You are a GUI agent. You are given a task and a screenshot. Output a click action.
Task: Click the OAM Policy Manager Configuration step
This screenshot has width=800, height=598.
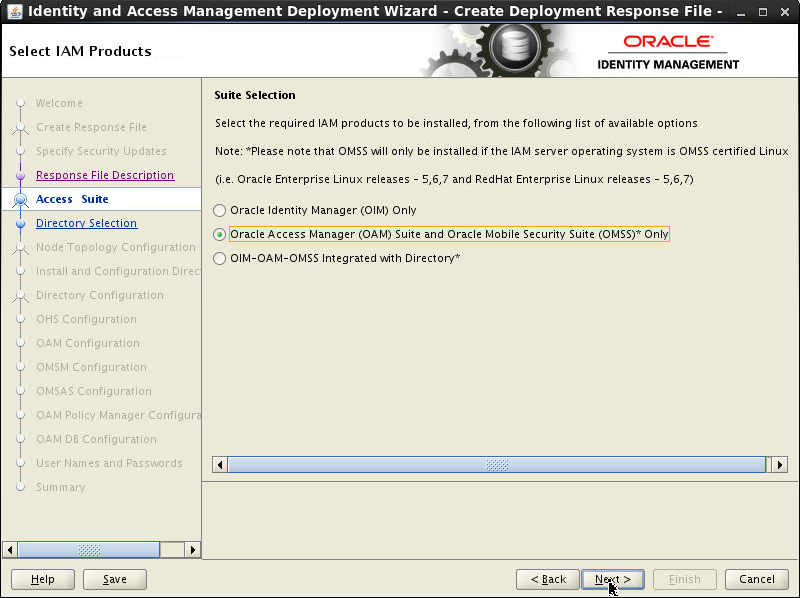[x=118, y=415]
